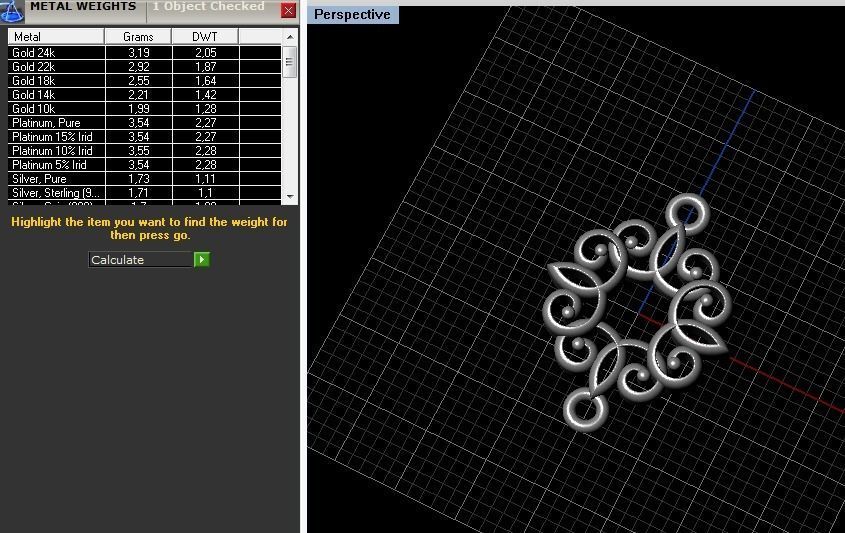
Task: Click the Metal Weights scale icon
Action: (x=11, y=10)
